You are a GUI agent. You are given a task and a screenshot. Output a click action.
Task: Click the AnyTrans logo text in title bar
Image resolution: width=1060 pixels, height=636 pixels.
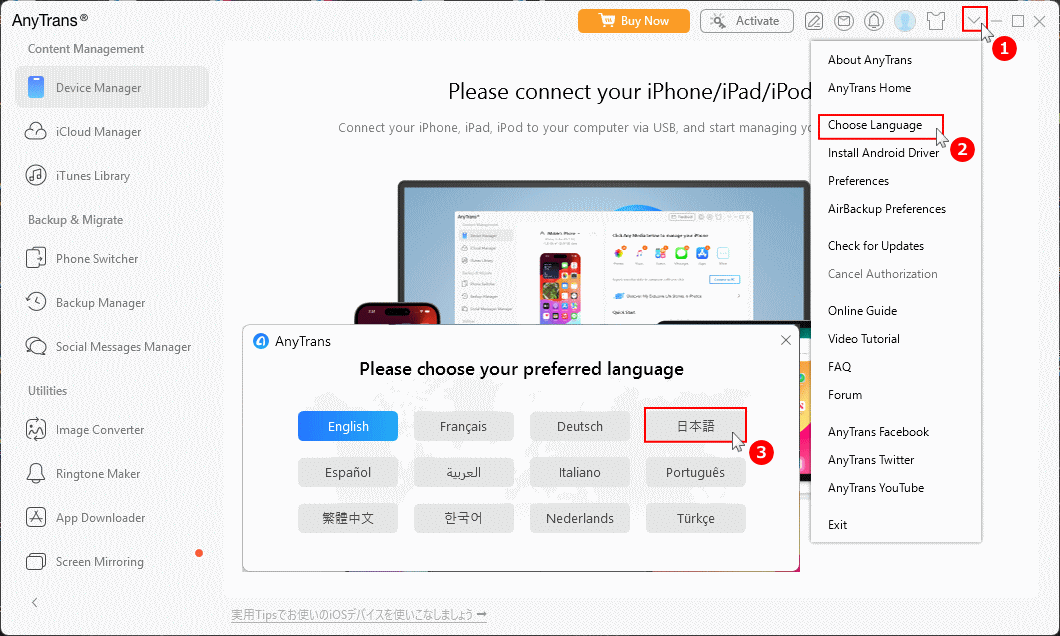pos(49,20)
